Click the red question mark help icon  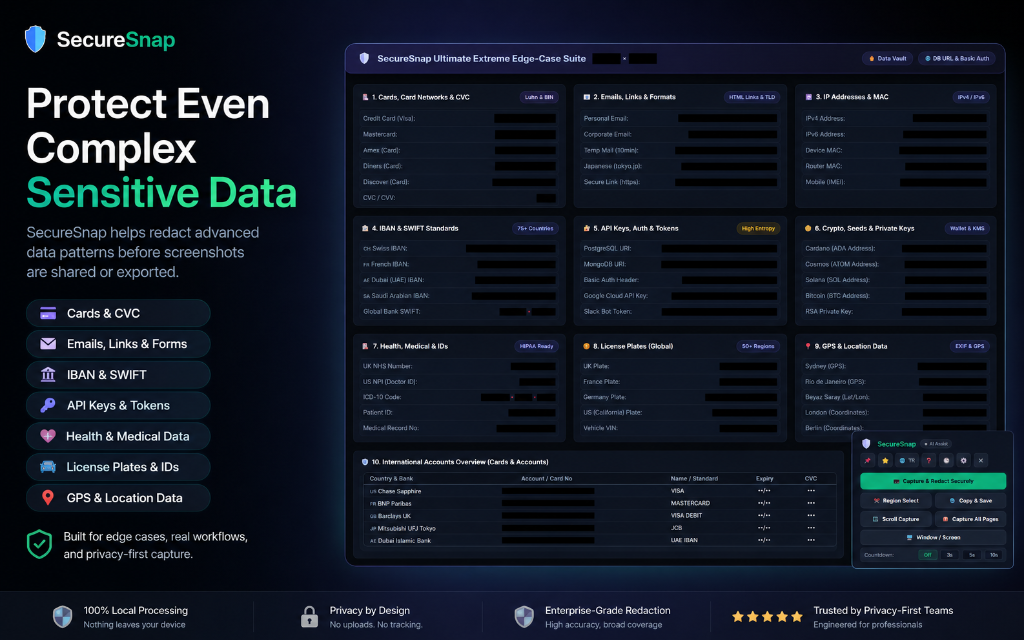click(929, 460)
